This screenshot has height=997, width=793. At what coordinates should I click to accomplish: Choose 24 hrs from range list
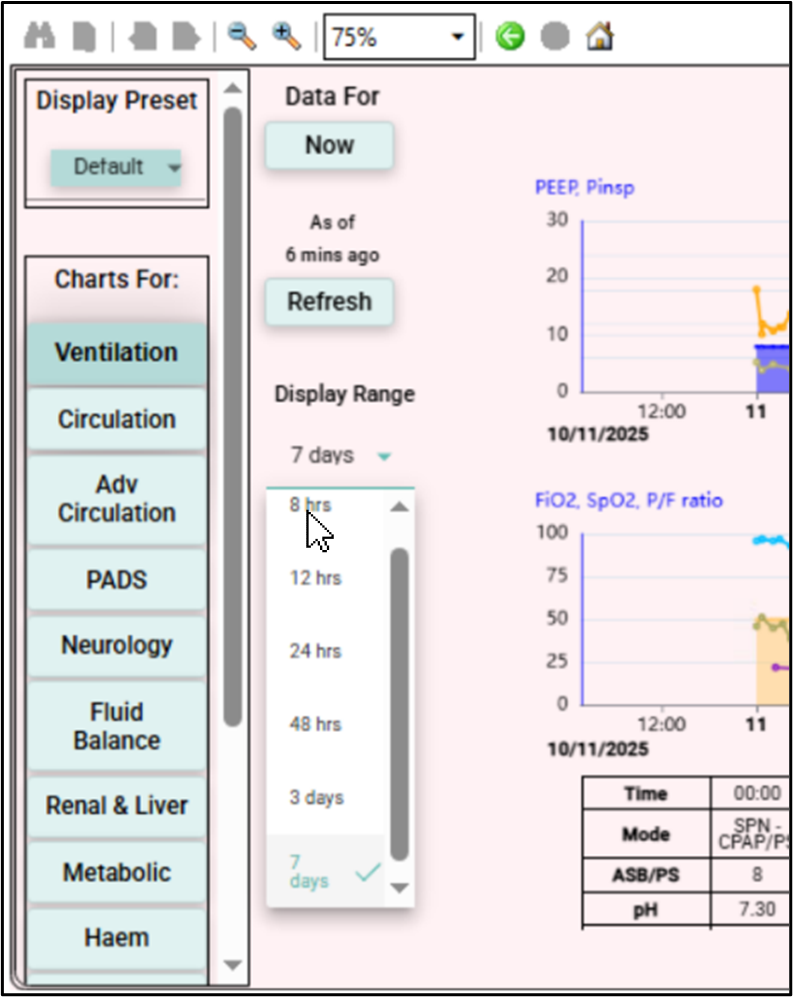pos(315,651)
